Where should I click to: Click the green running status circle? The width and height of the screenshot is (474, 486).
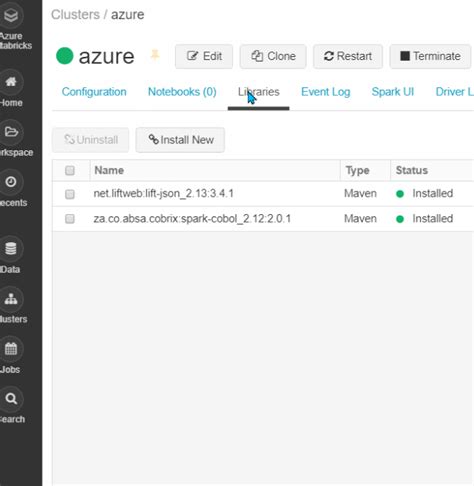(65, 56)
